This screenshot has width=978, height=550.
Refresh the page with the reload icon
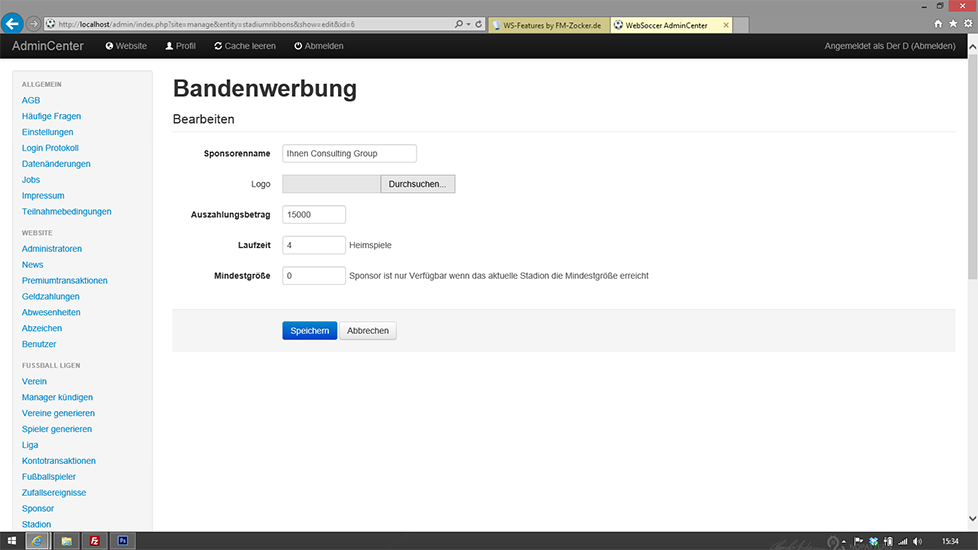(479, 23)
